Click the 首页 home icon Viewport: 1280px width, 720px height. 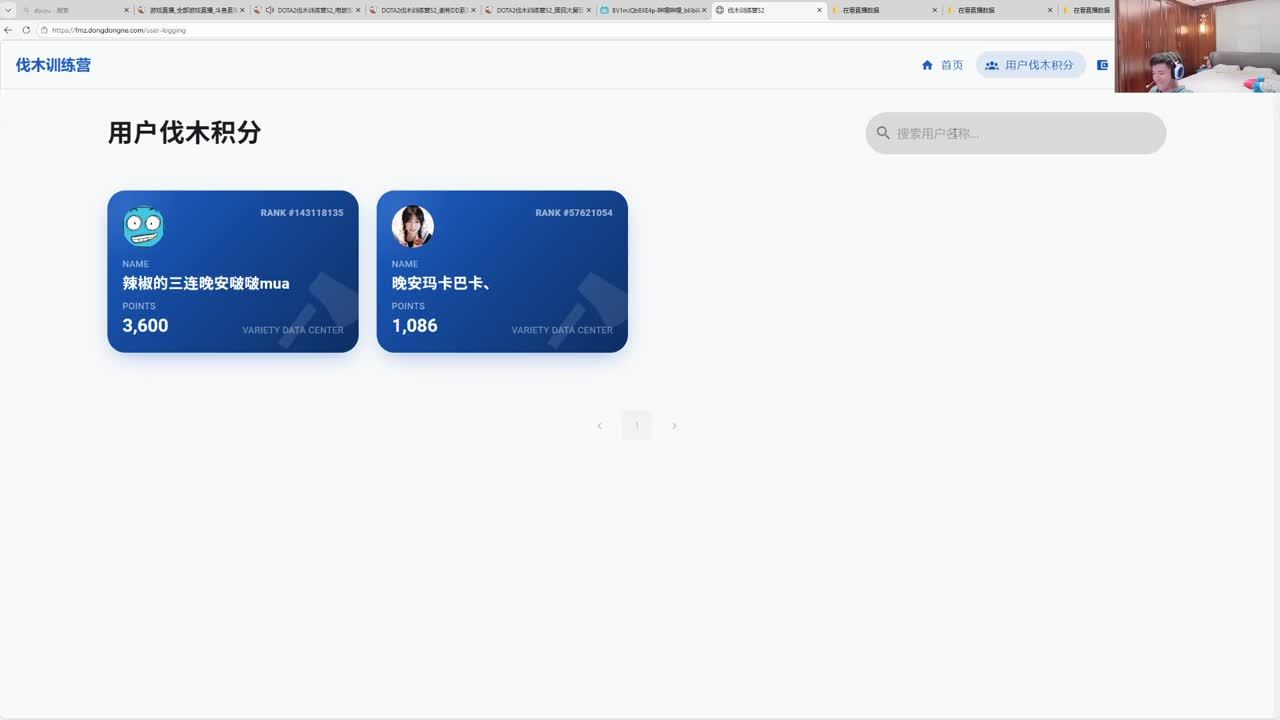pyautogui.click(x=927, y=65)
